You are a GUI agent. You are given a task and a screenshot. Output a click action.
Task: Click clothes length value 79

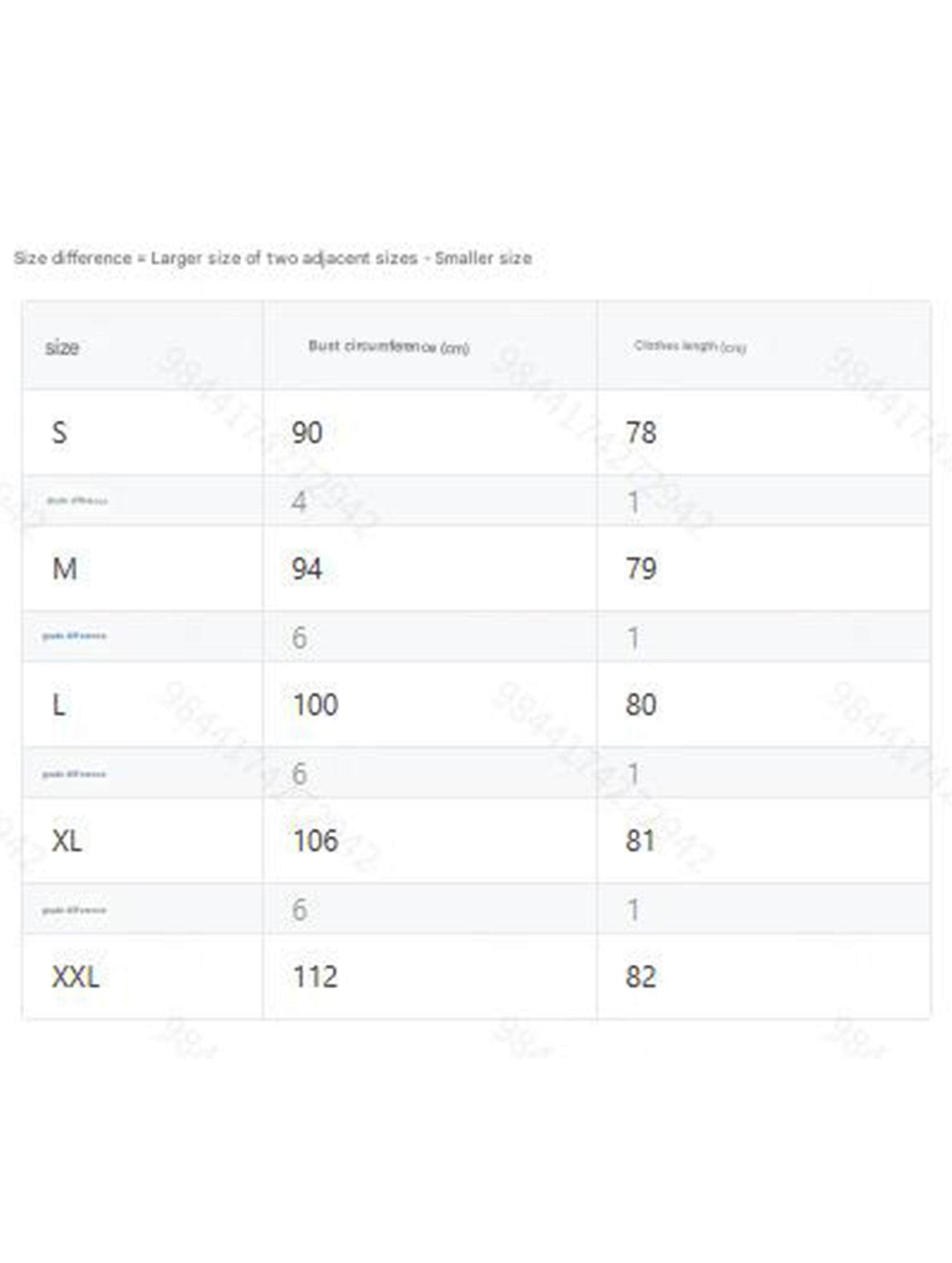[641, 569]
